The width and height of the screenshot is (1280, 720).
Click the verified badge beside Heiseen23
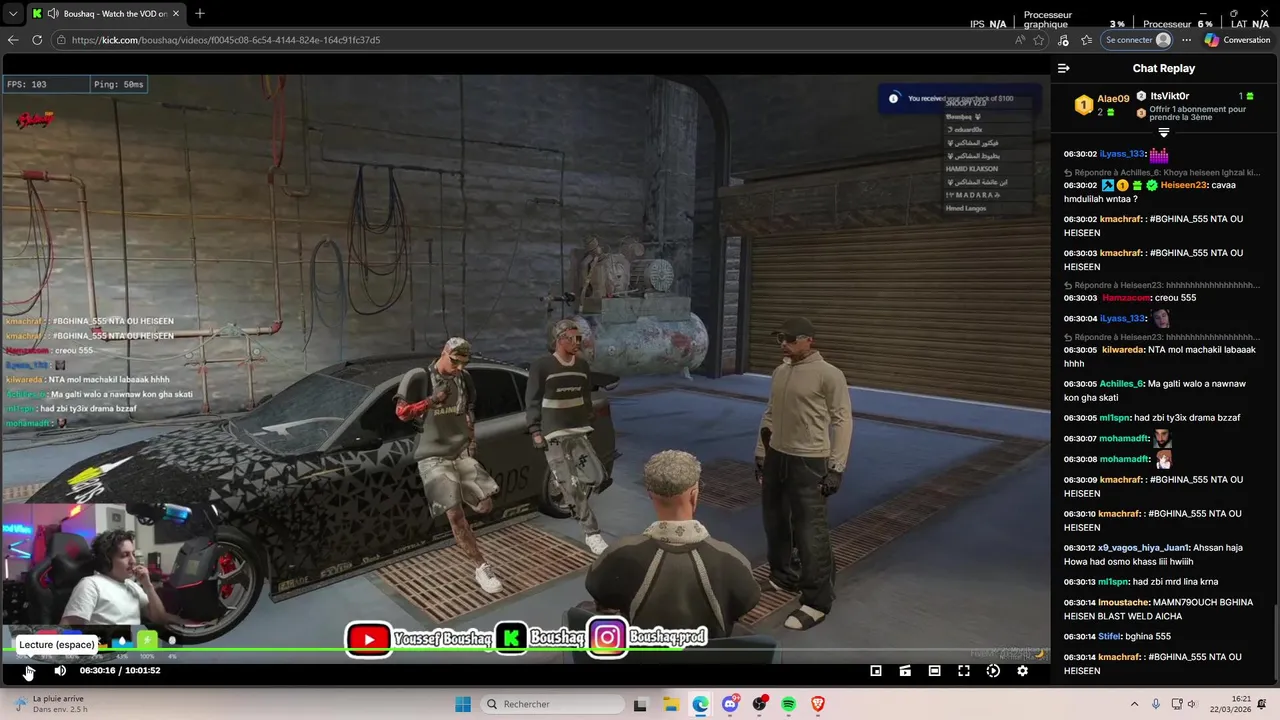coord(1152,185)
